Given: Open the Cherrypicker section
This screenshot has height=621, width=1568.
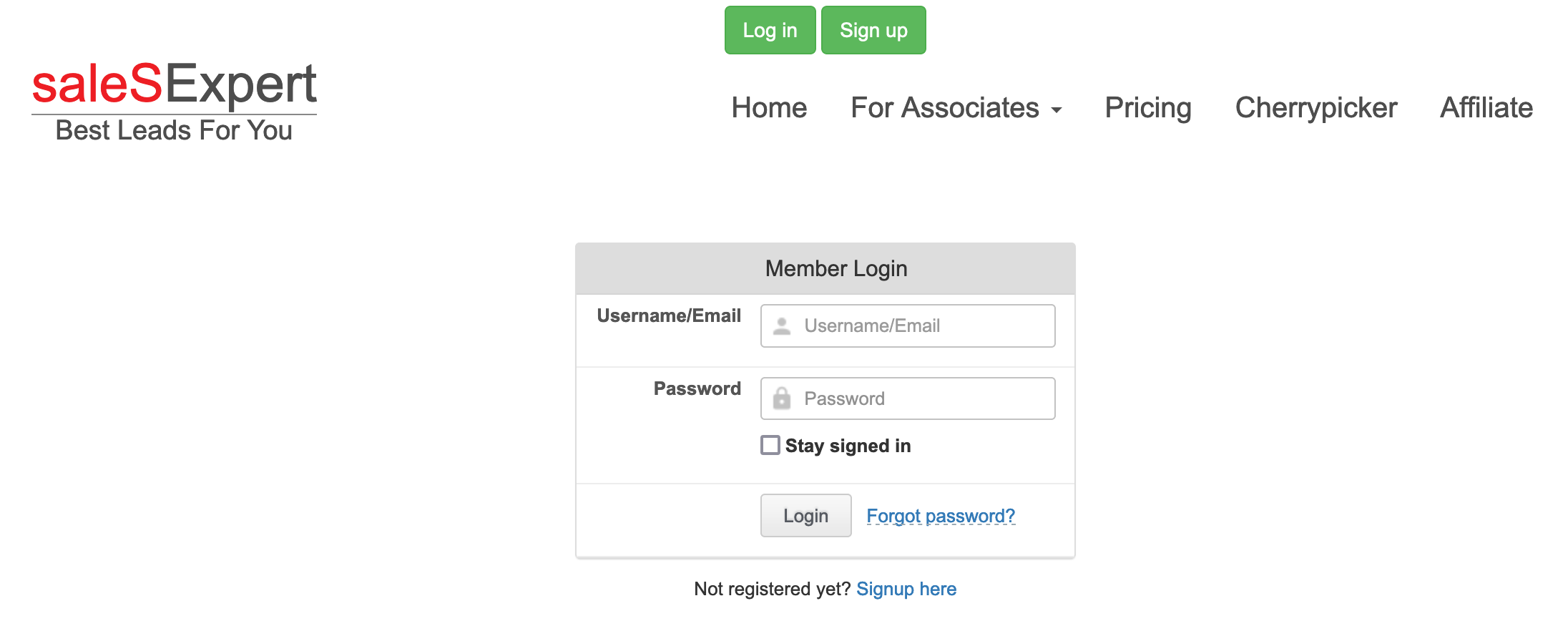Looking at the screenshot, I should pyautogui.click(x=1316, y=108).
